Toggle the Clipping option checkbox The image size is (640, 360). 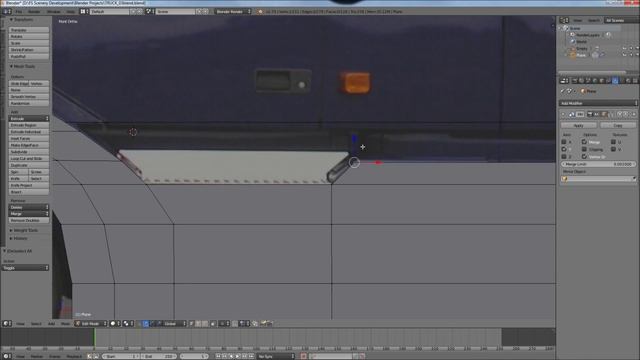coord(584,149)
